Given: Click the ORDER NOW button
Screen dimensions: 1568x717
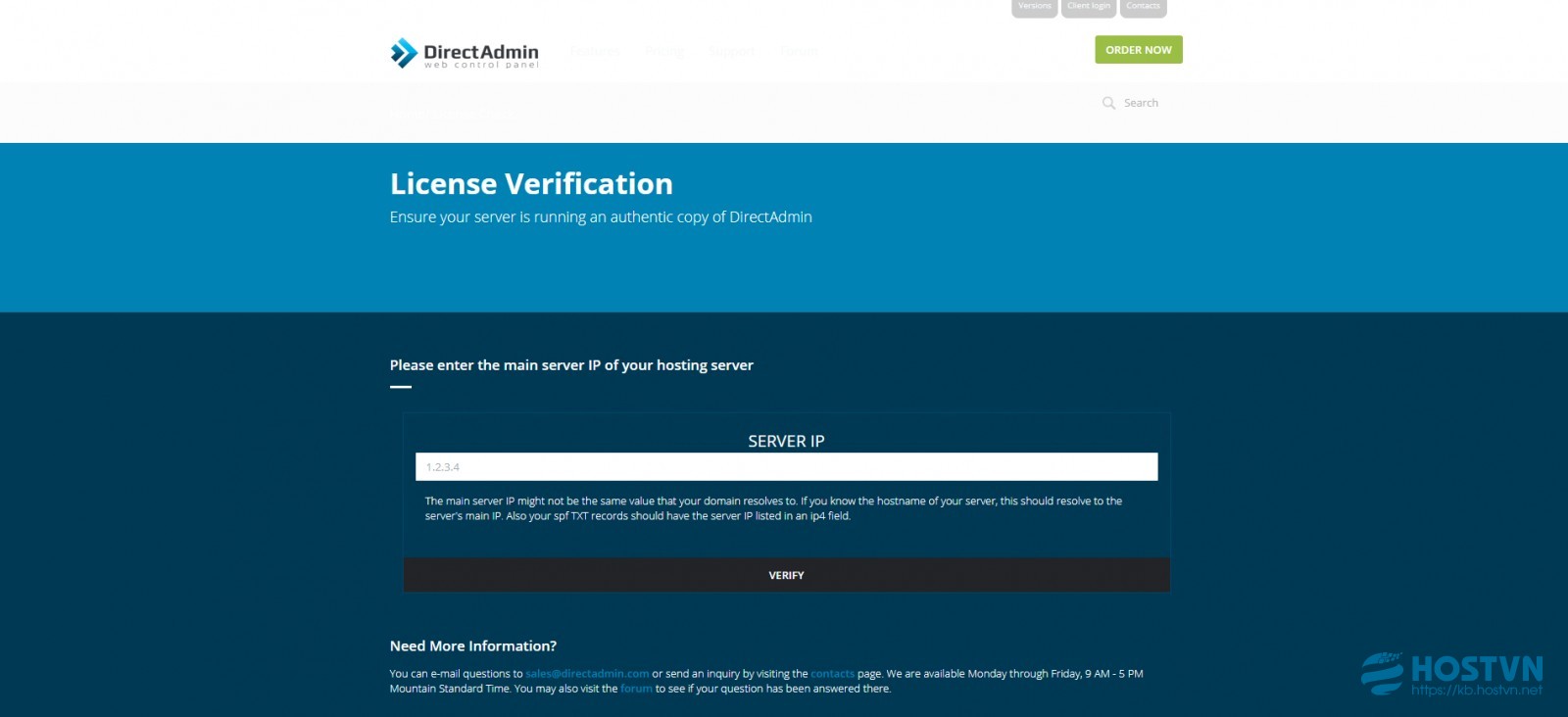Looking at the screenshot, I should (1139, 50).
